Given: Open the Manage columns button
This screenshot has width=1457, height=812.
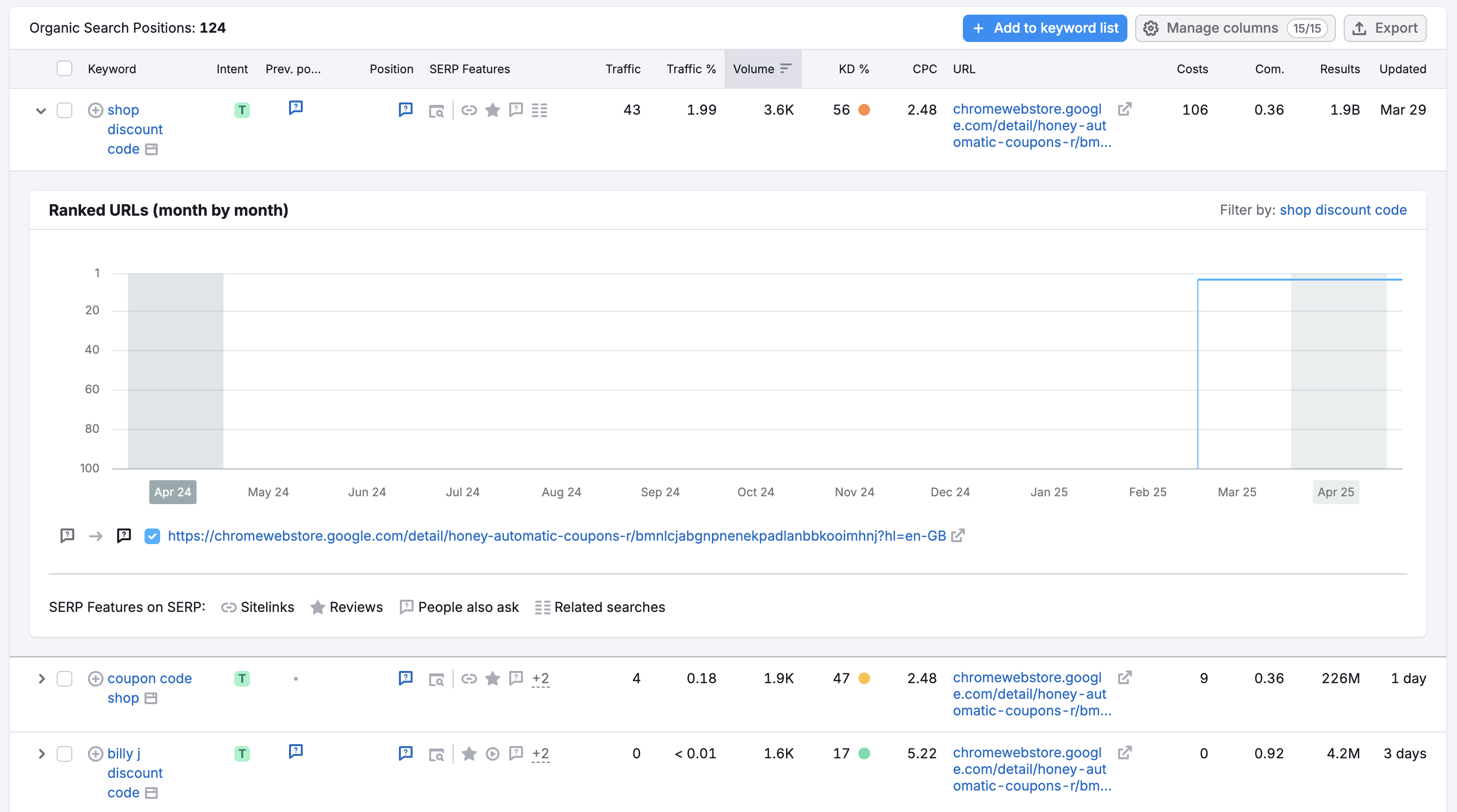Looking at the screenshot, I should coord(1235,28).
